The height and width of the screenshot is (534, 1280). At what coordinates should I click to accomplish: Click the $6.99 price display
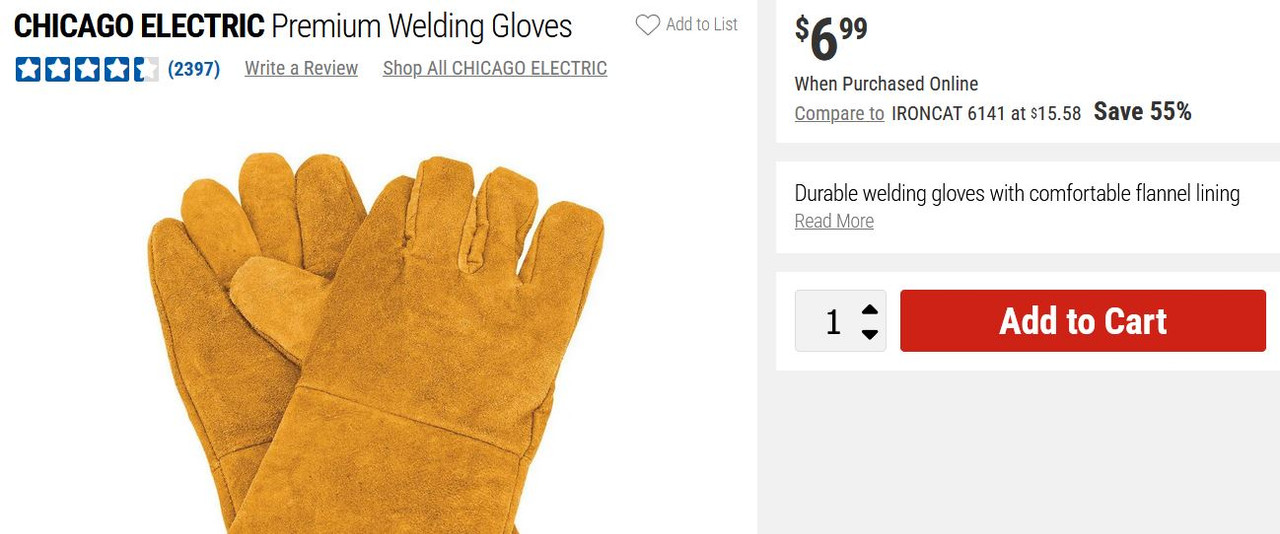831,38
